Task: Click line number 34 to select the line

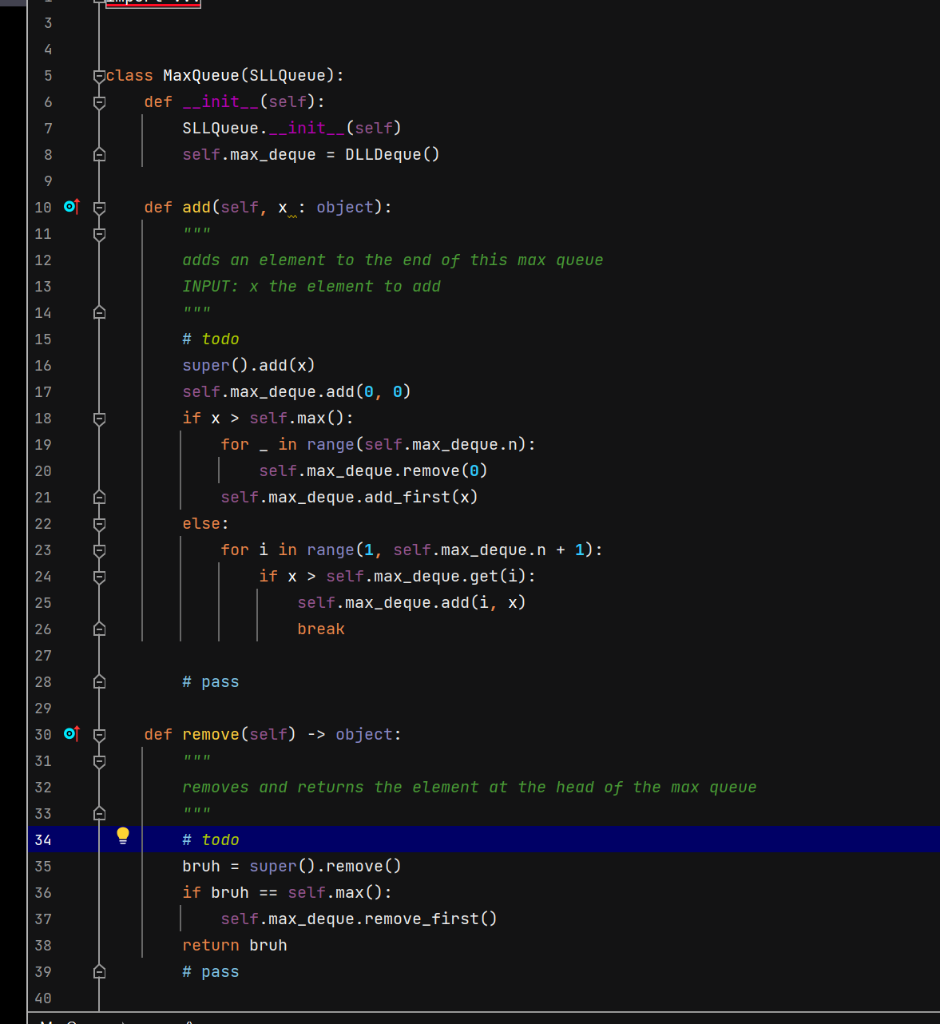Action: [x=42, y=839]
